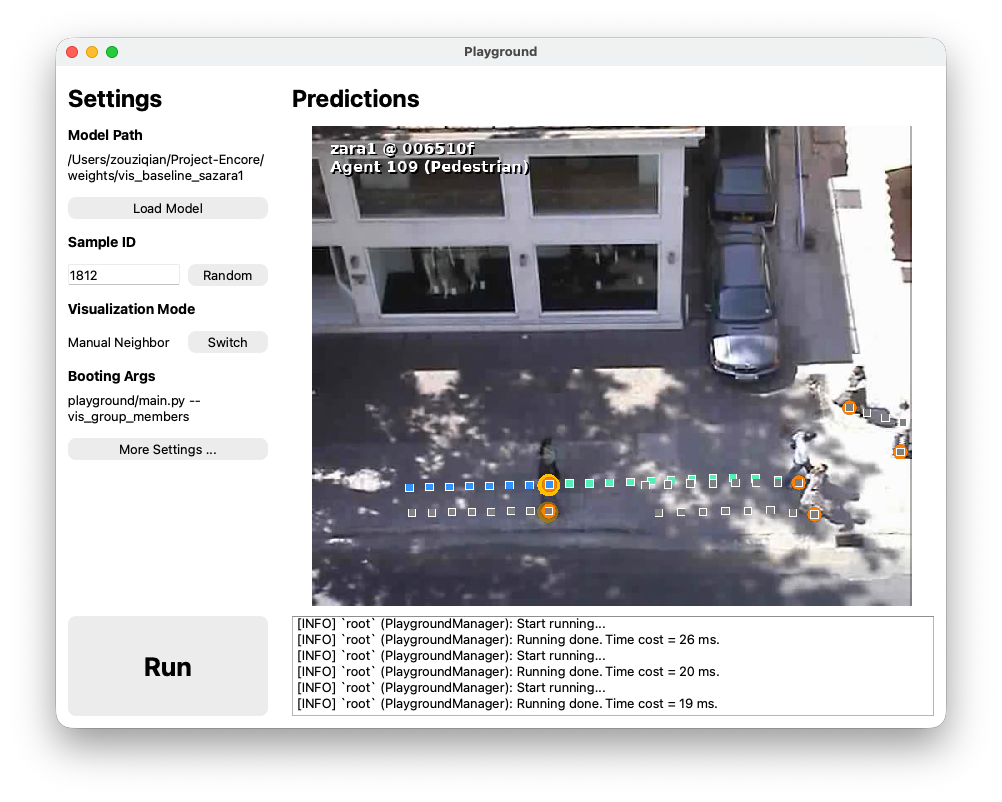This screenshot has width=1002, height=802.
Task: Click the Manual Neighbor mode label
Action: click(x=119, y=343)
